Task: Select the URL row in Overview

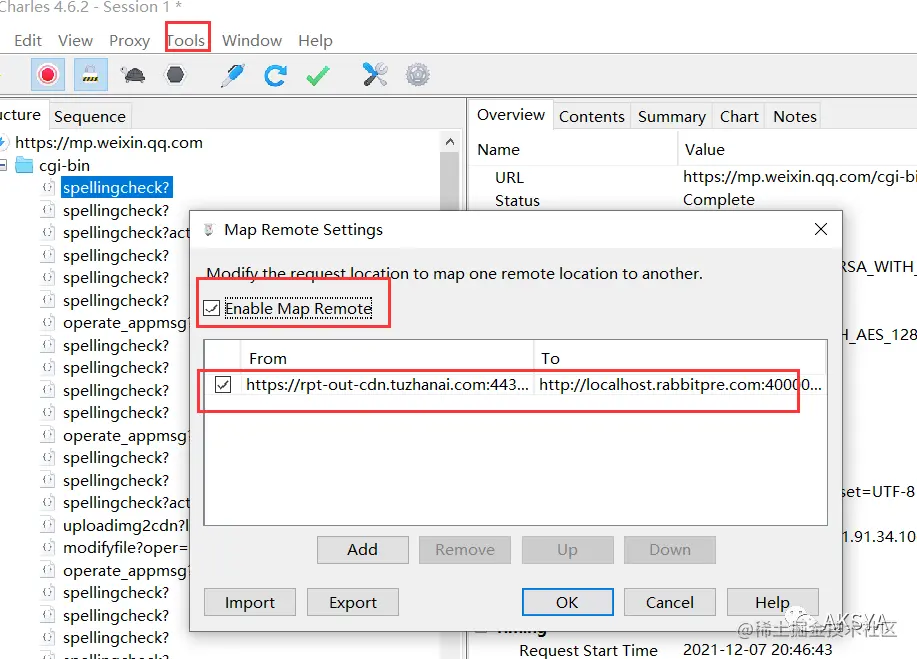Action: coord(693,177)
